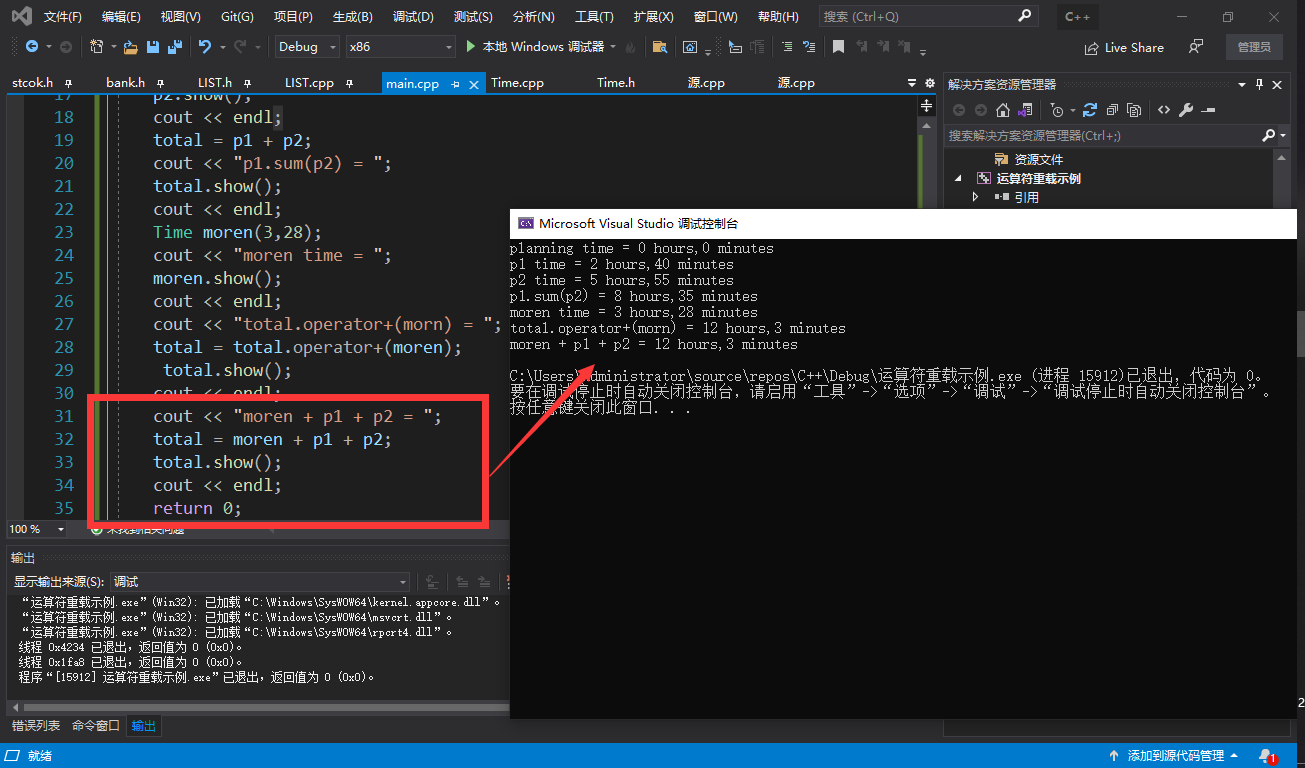This screenshot has height=768, width=1305.
Task: Click View Code icon in Solution Explorer
Action: pyautogui.click(x=1164, y=110)
